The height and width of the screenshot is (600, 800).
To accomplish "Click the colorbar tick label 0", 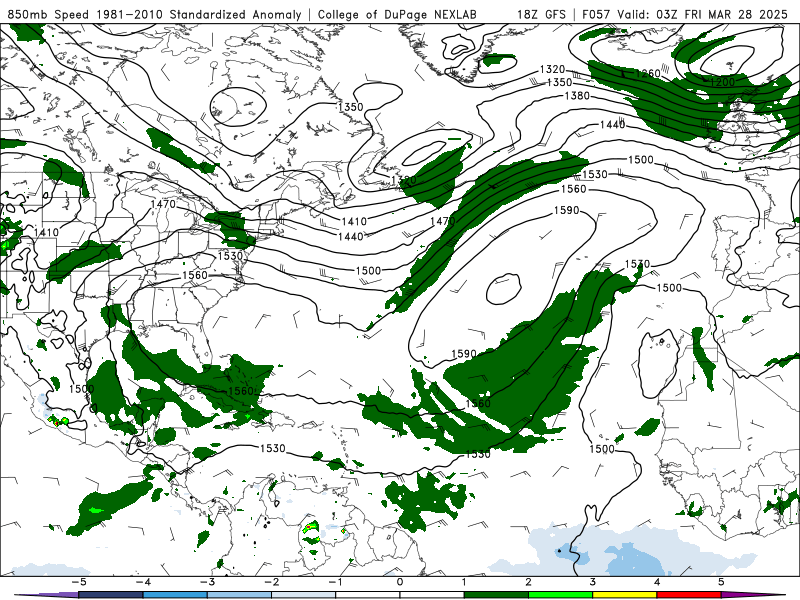I will pyautogui.click(x=400, y=582).
